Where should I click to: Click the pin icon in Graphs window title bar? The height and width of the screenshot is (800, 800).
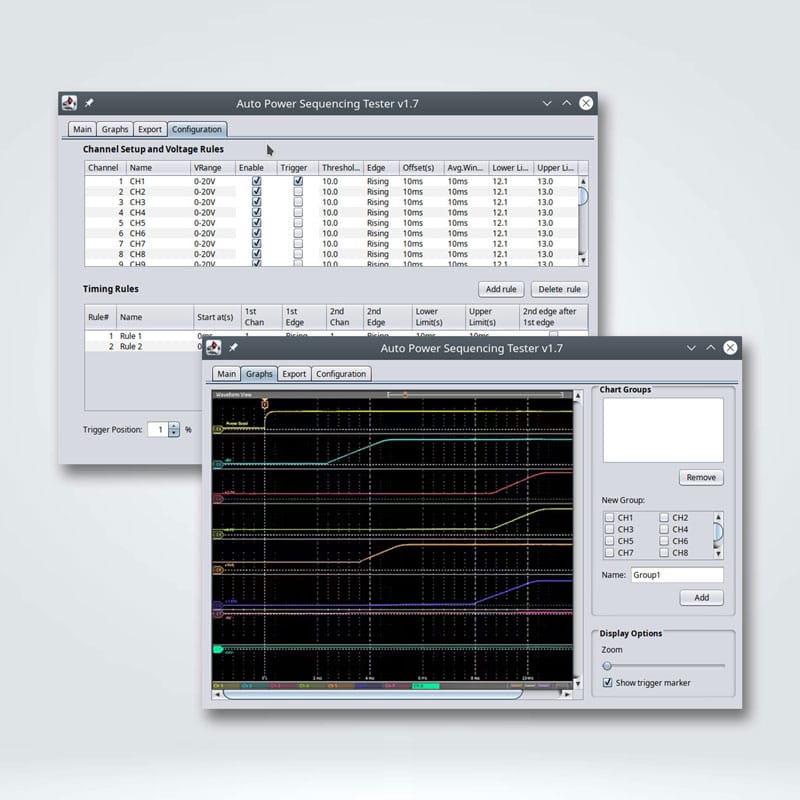(x=233, y=347)
